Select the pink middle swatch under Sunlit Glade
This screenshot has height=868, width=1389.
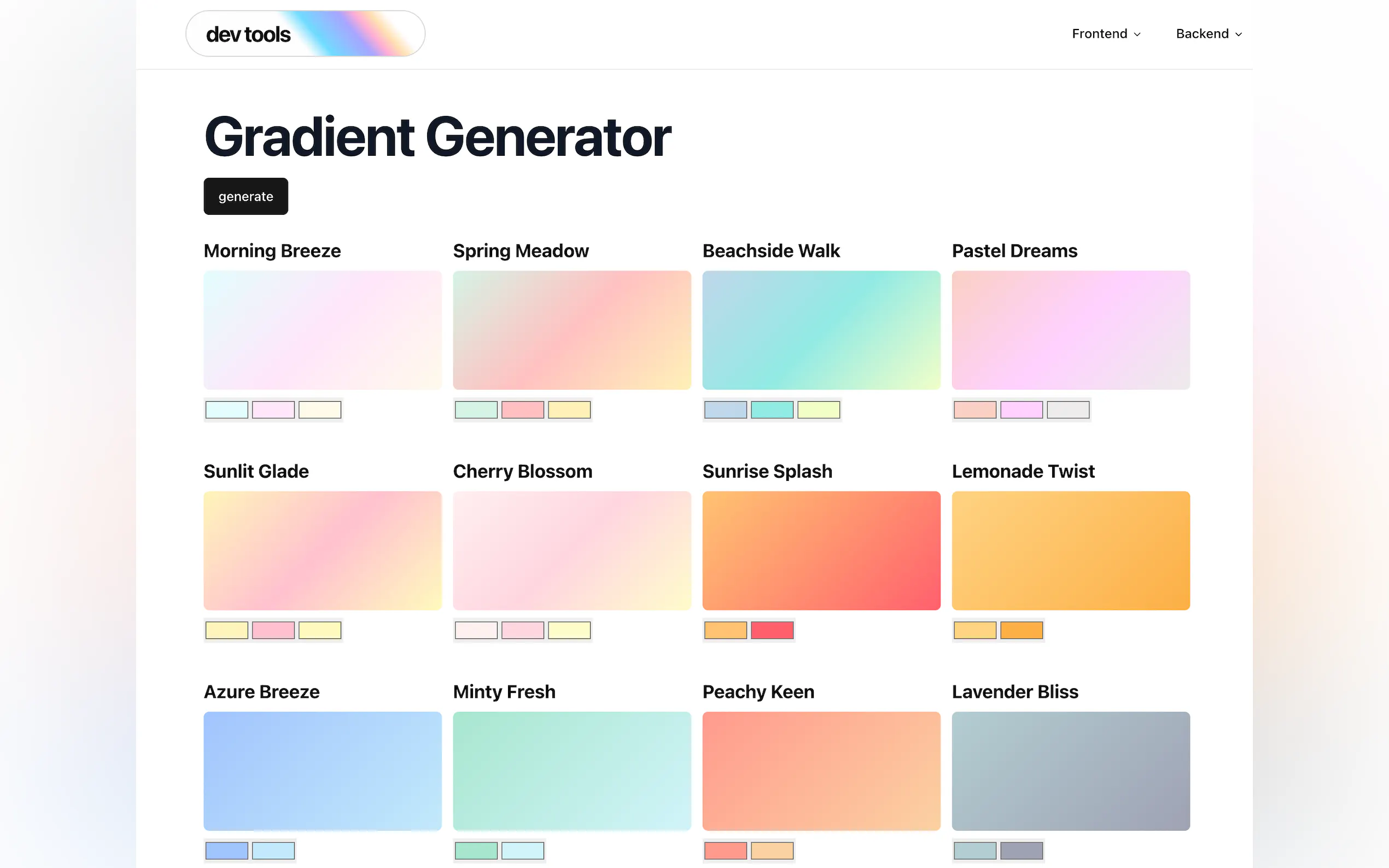coord(273,630)
